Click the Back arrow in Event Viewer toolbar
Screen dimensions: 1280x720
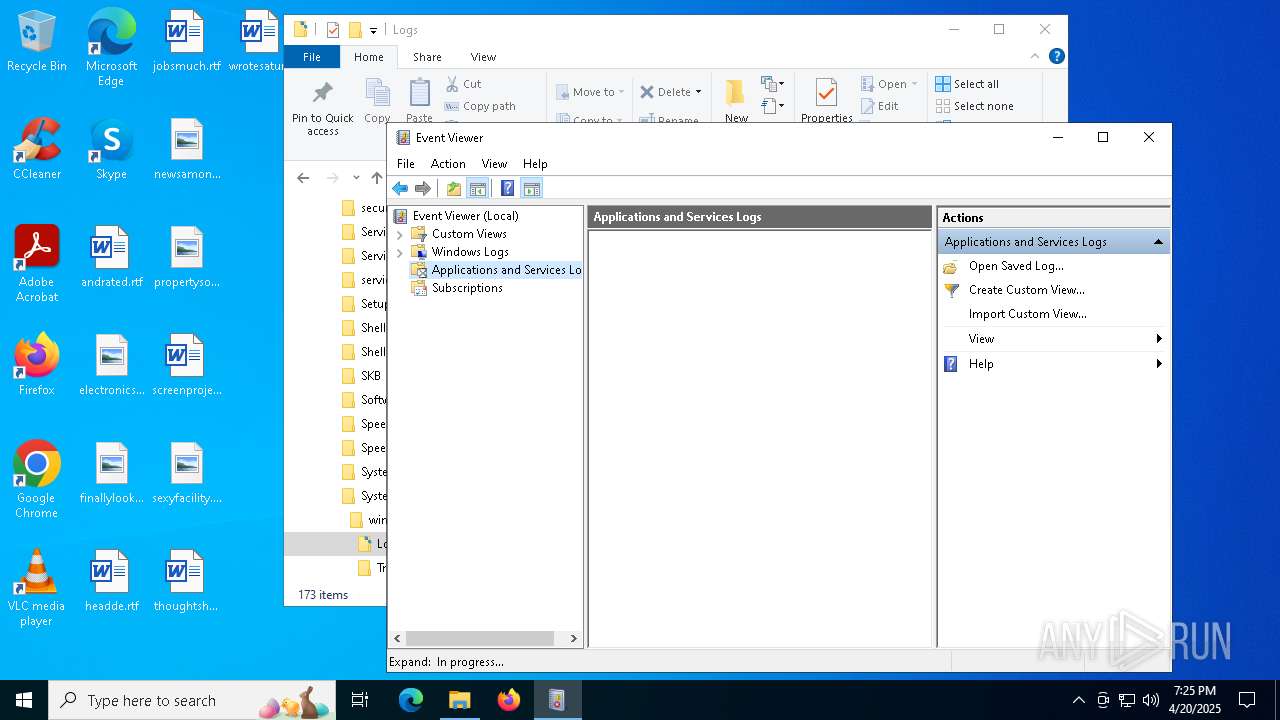[x=400, y=188]
